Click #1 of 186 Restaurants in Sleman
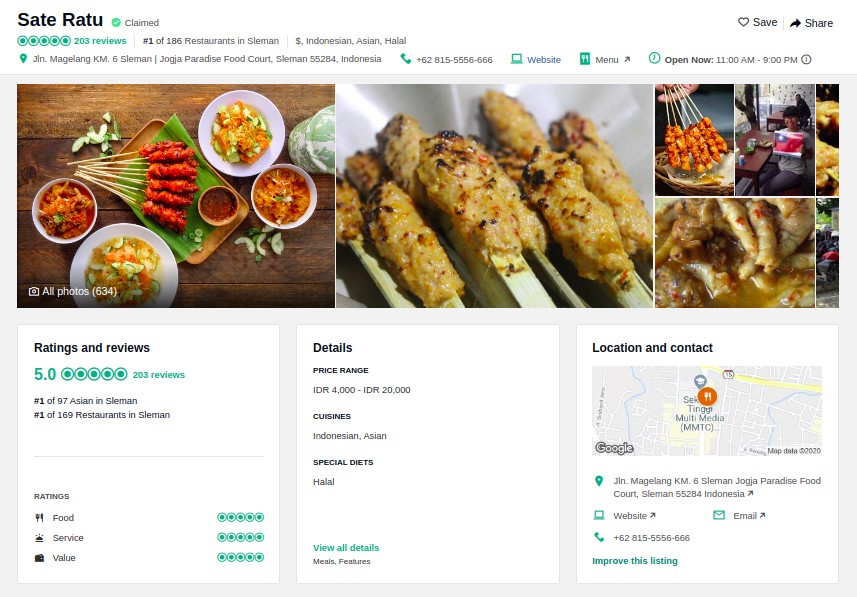Screen dimensions: 857x597 tap(211, 41)
